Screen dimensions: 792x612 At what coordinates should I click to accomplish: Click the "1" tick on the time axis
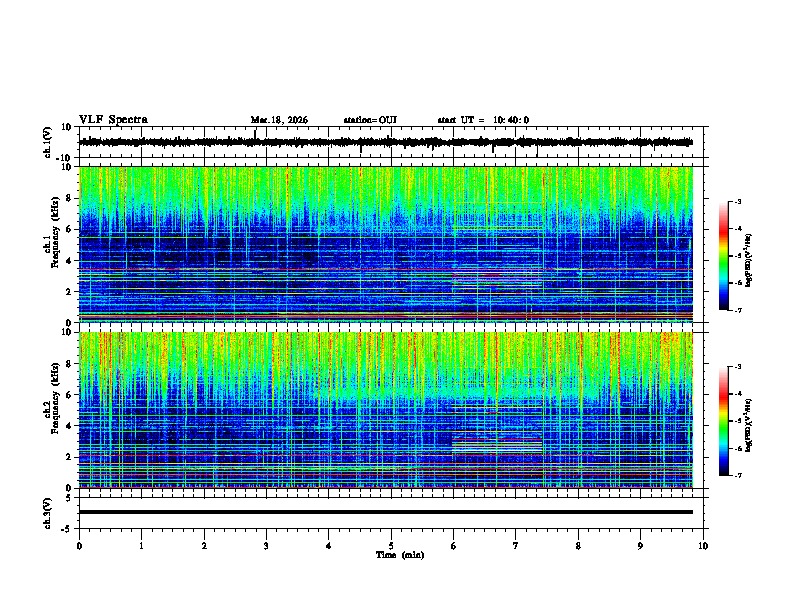[141, 546]
